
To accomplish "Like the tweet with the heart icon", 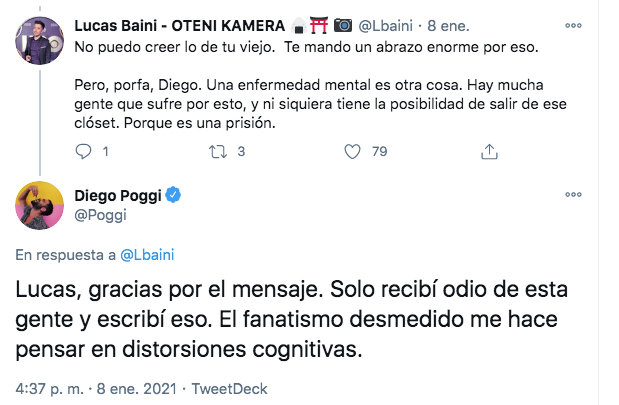I will click(x=352, y=152).
